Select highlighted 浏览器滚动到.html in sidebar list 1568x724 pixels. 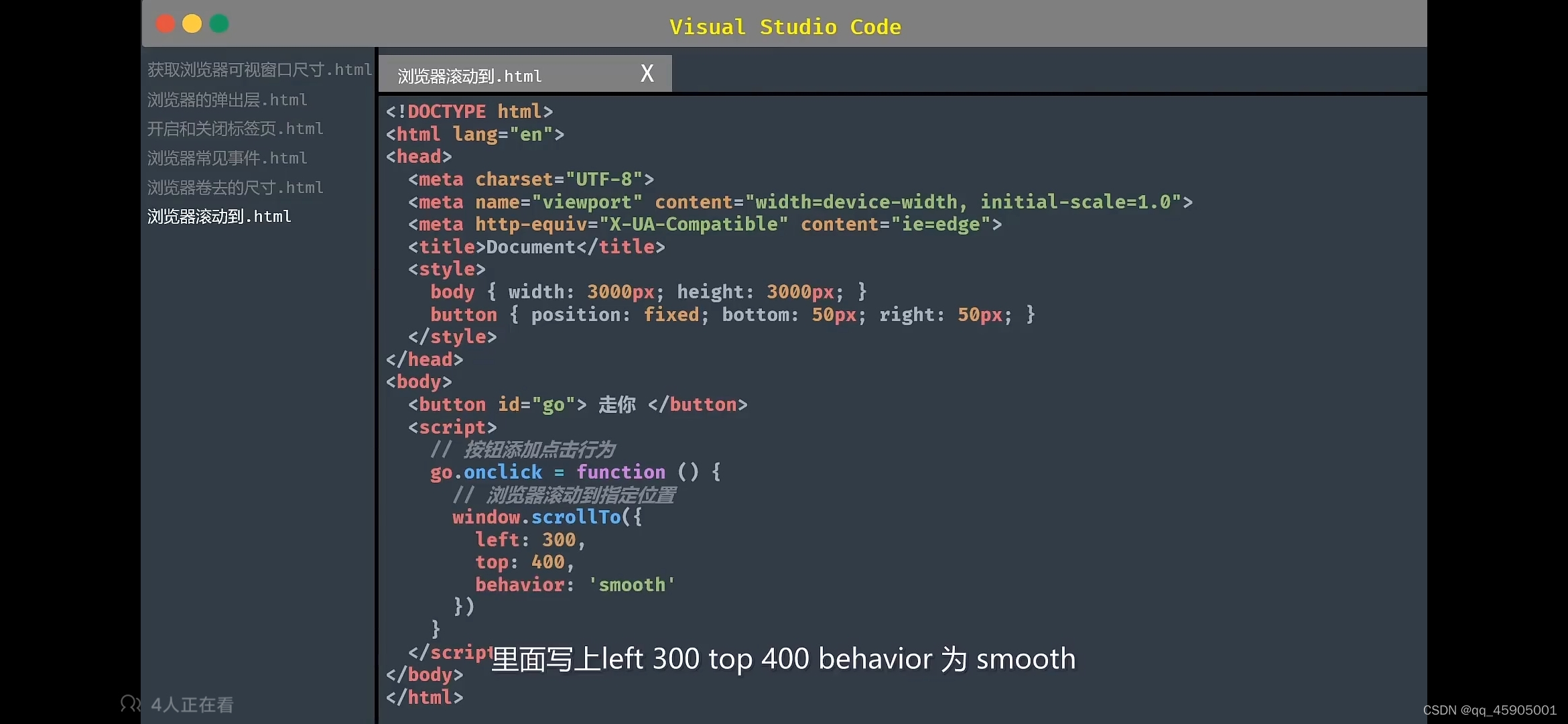coord(219,217)
